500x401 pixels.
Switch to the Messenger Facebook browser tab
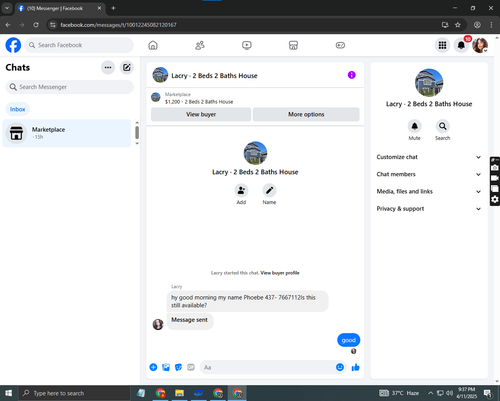(x=60, y=8)
